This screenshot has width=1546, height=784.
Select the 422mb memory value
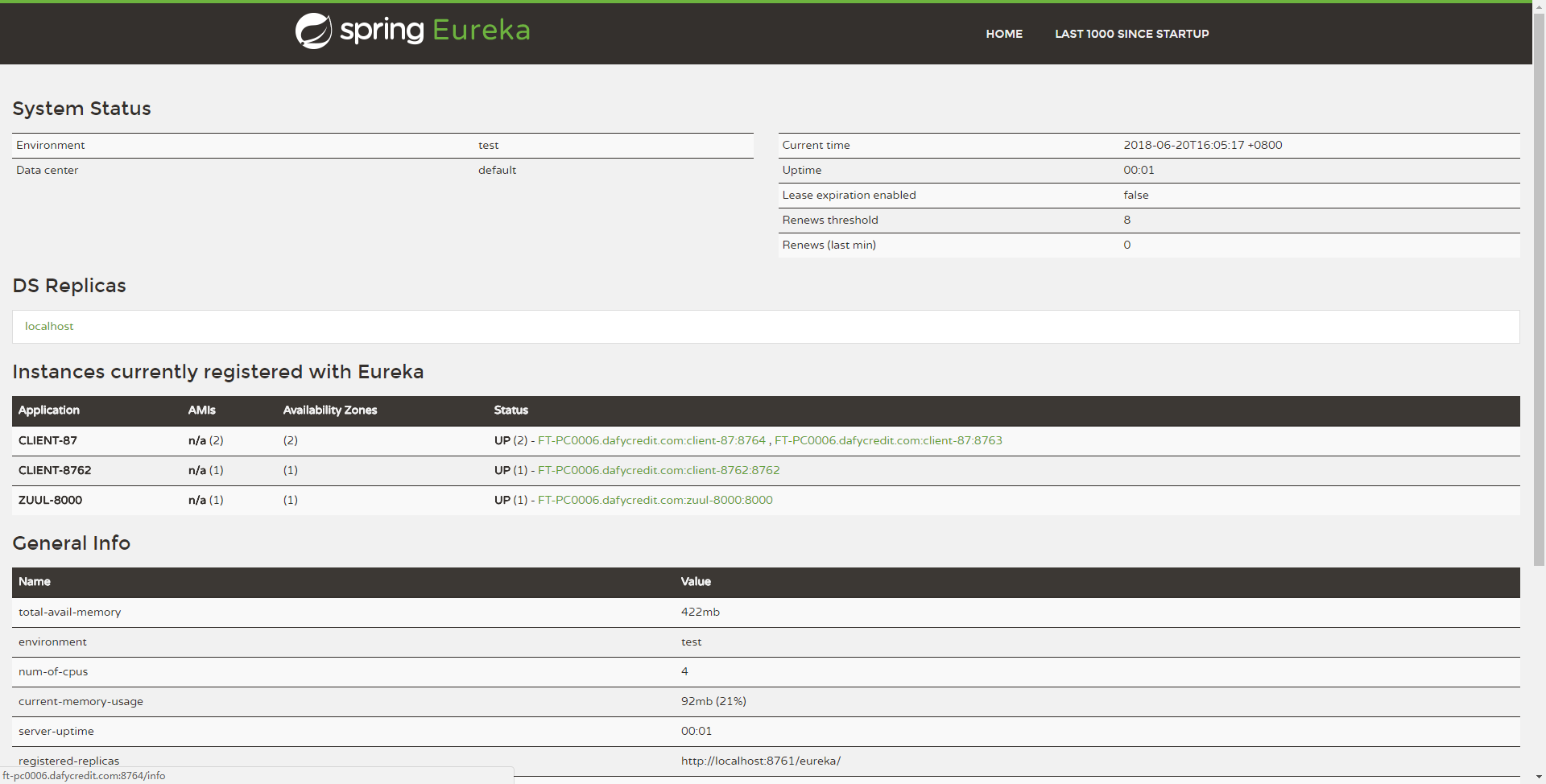(x=700, y=612)
